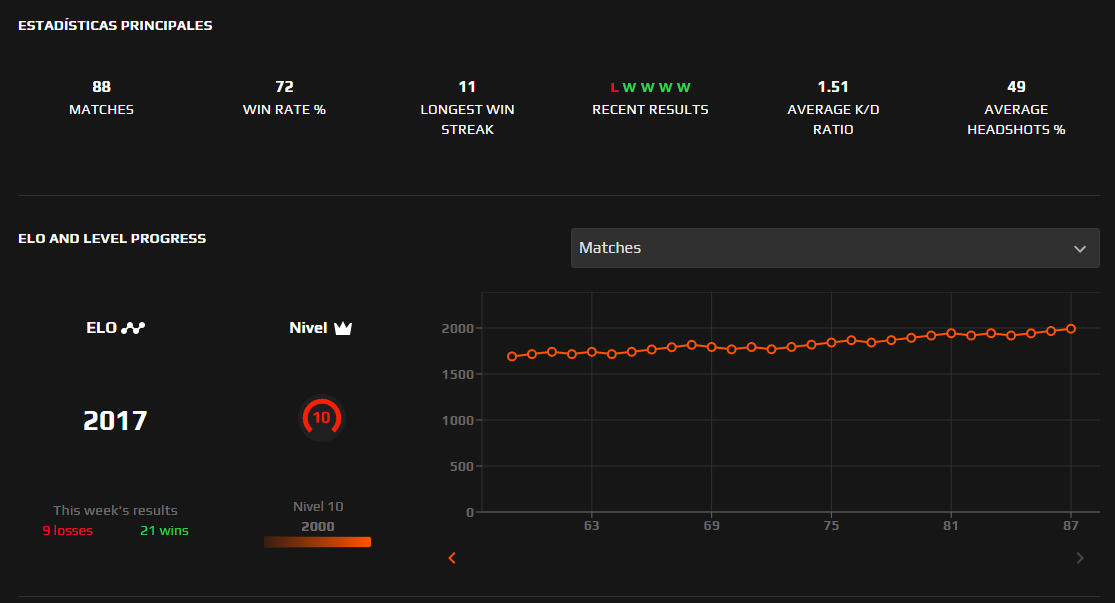
Task: Click the MATCHES stat label
Action: point(102,110)
